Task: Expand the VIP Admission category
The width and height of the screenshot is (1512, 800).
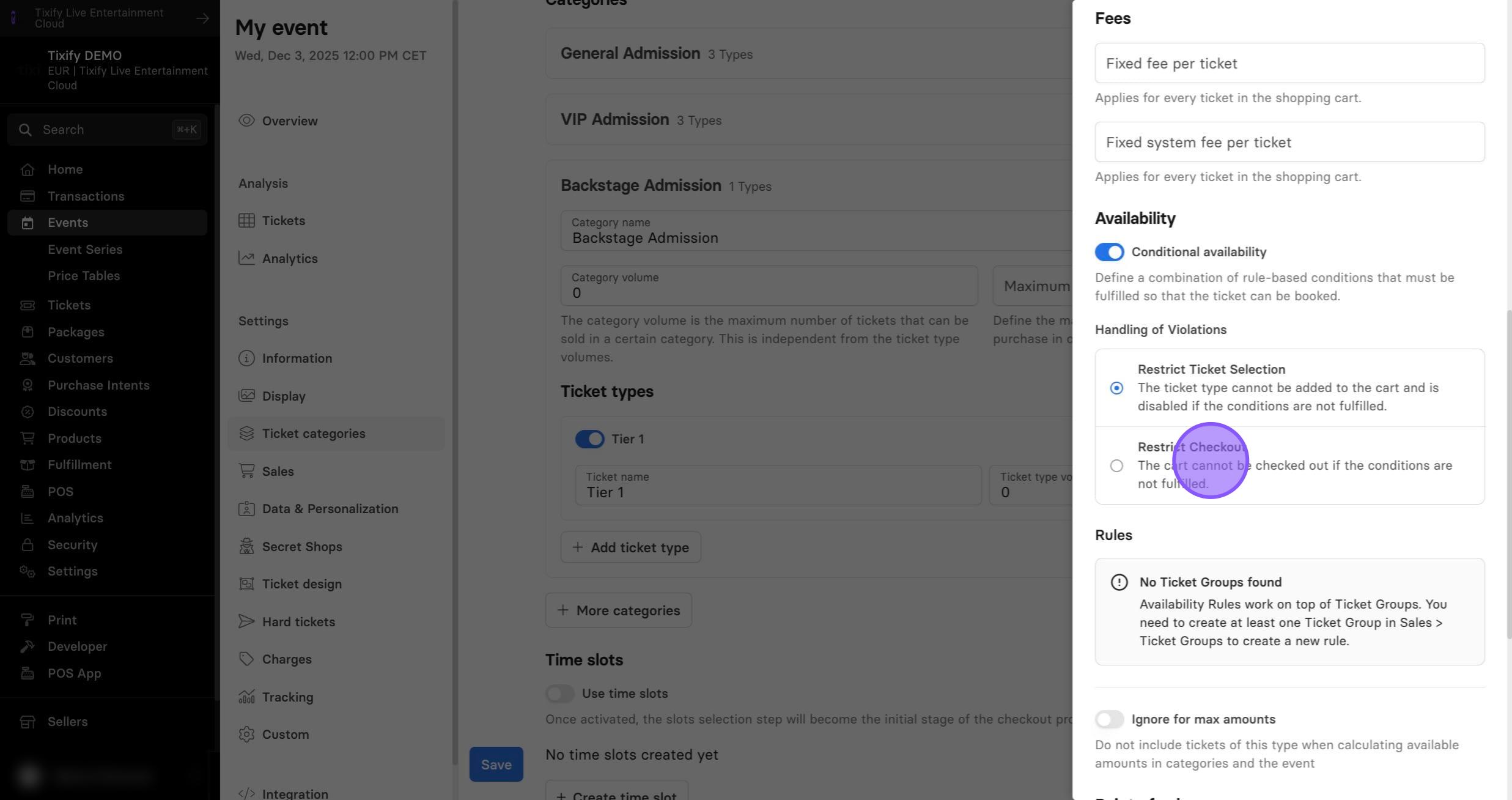Action: [808, 119]
